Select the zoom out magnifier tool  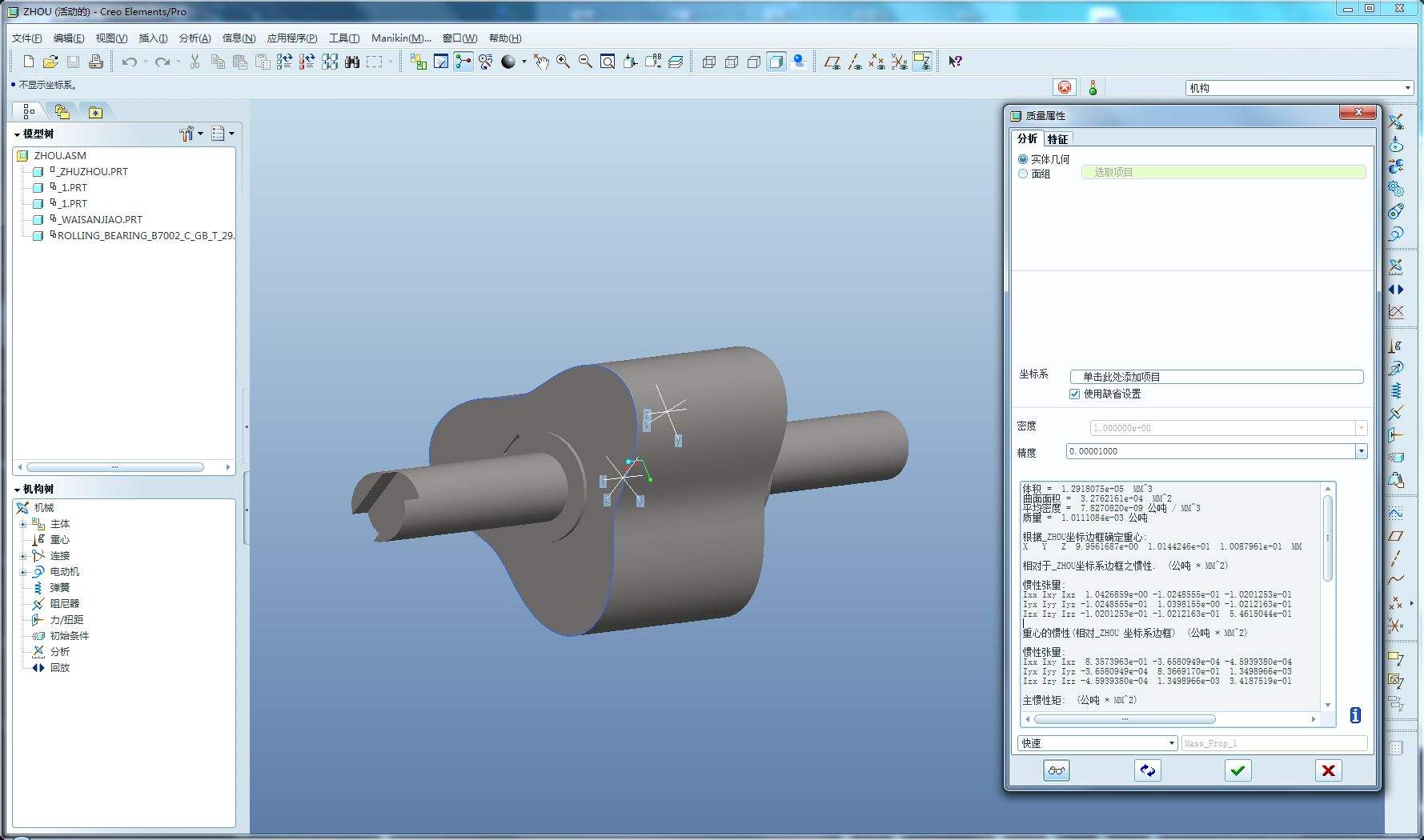[585, 62]
